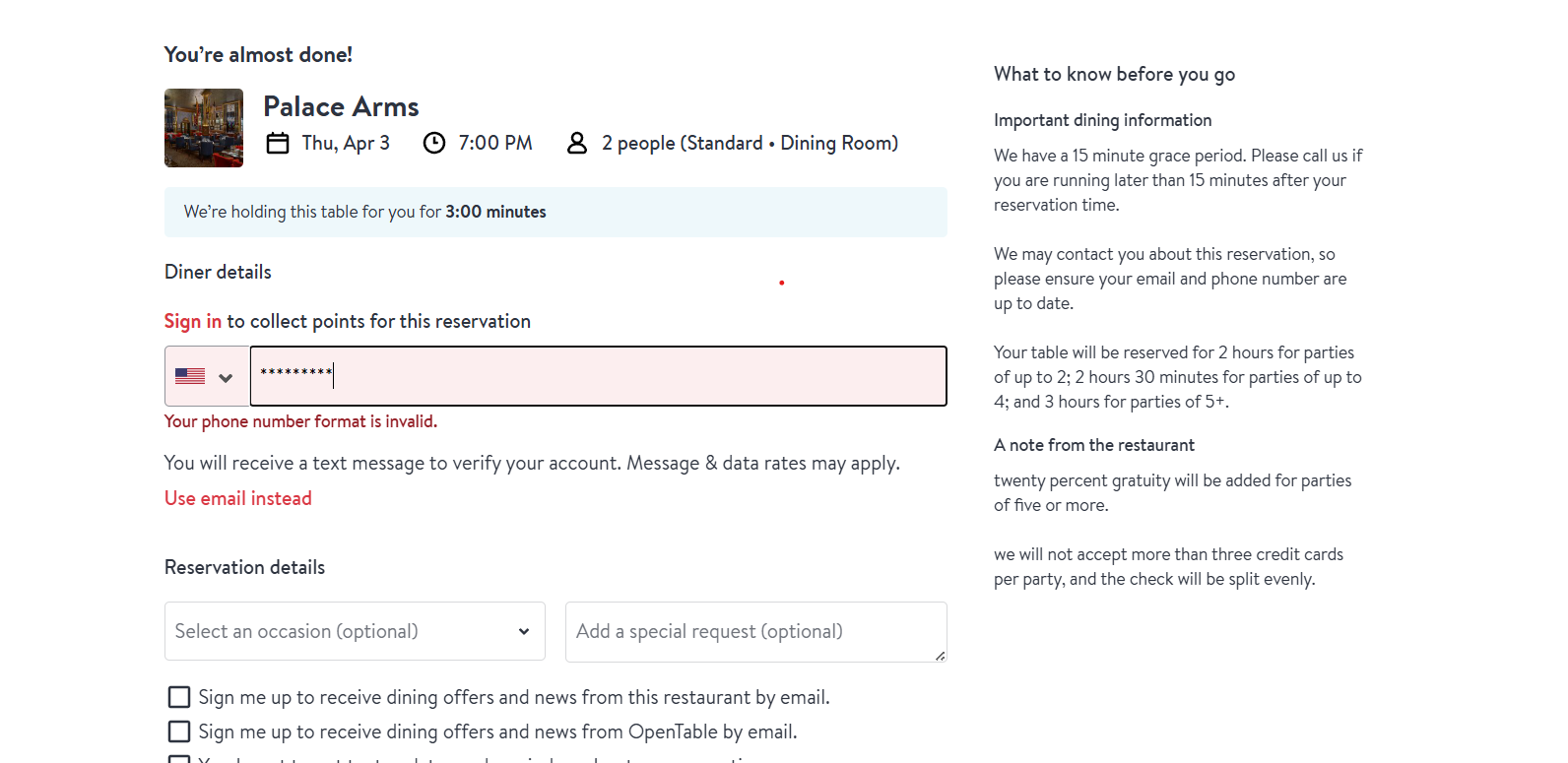Image resolution: width=1568 pixels, height=763 pixels.
Task: Tick the OpenTable offers and news checkbox
Action: 179,731
